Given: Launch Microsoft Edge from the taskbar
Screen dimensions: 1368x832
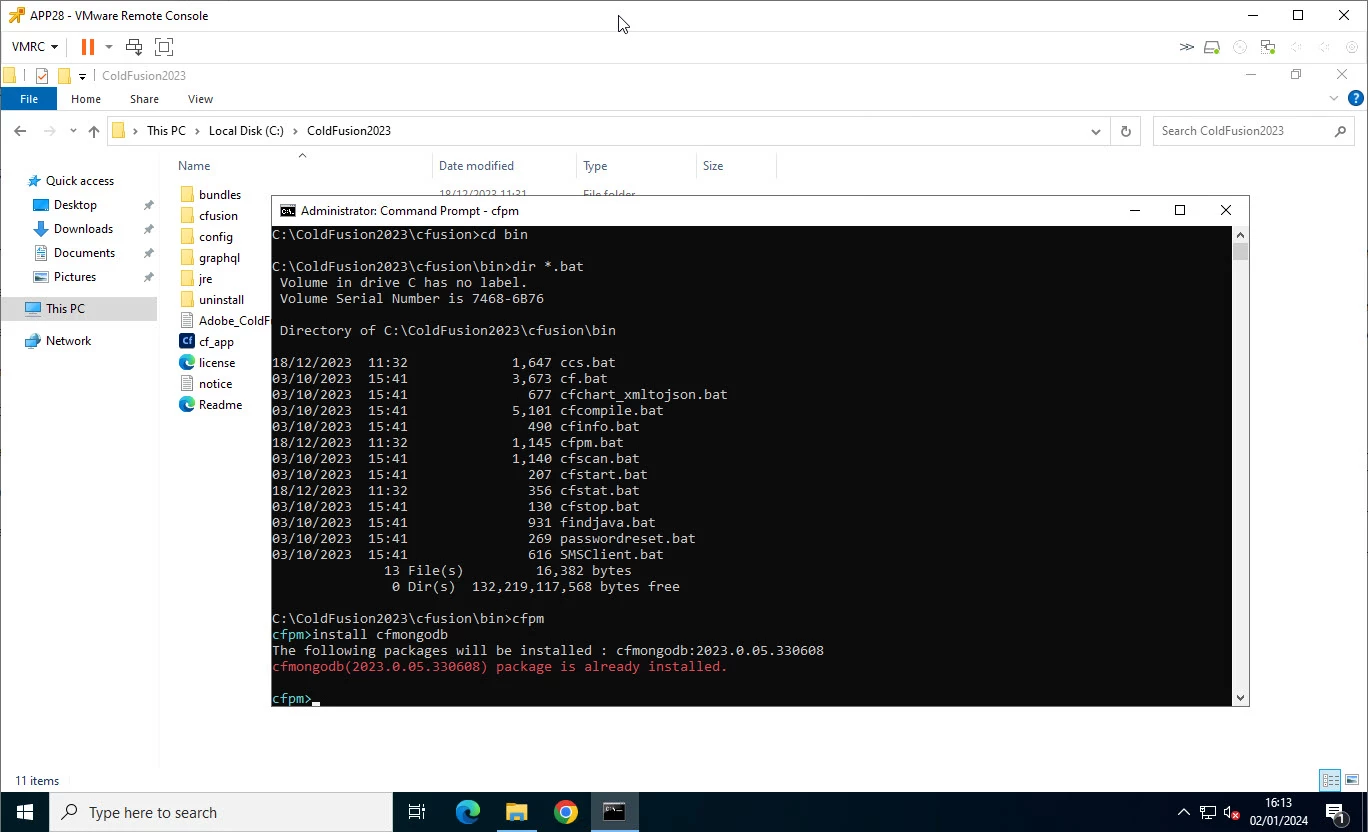Looking at the screenshot, I should tap(467, 812).
